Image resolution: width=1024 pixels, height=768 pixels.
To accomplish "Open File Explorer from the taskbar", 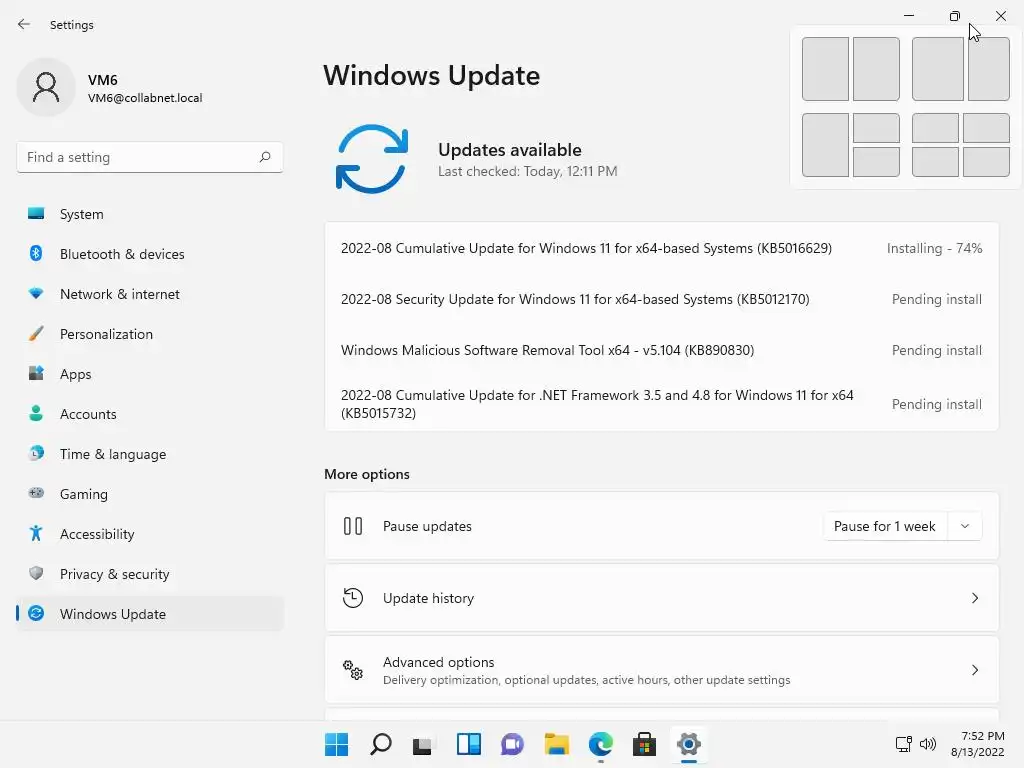I will [556, 744].
